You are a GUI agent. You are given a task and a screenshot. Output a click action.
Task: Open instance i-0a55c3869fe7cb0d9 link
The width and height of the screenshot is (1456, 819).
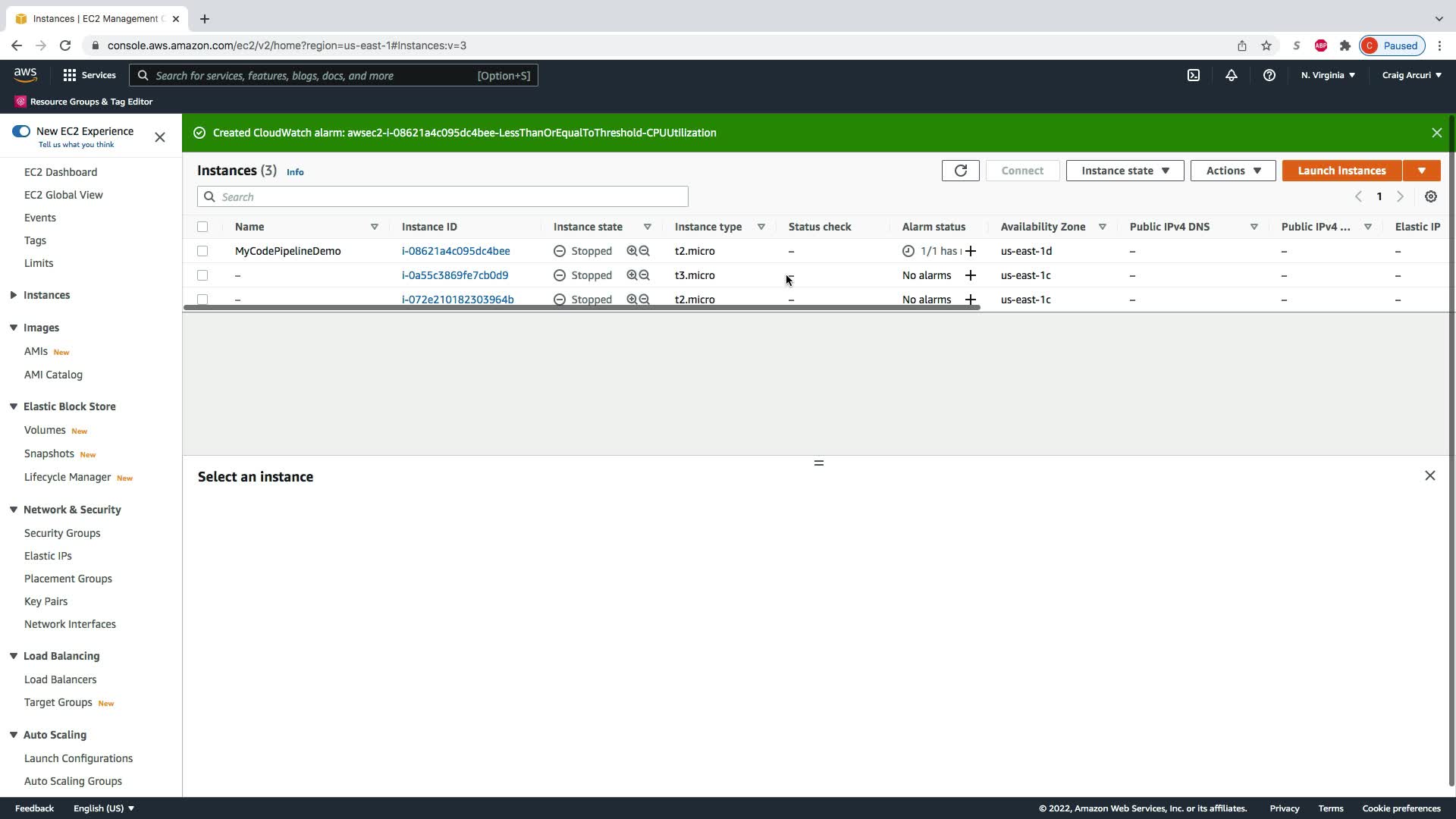pos(455,275)
